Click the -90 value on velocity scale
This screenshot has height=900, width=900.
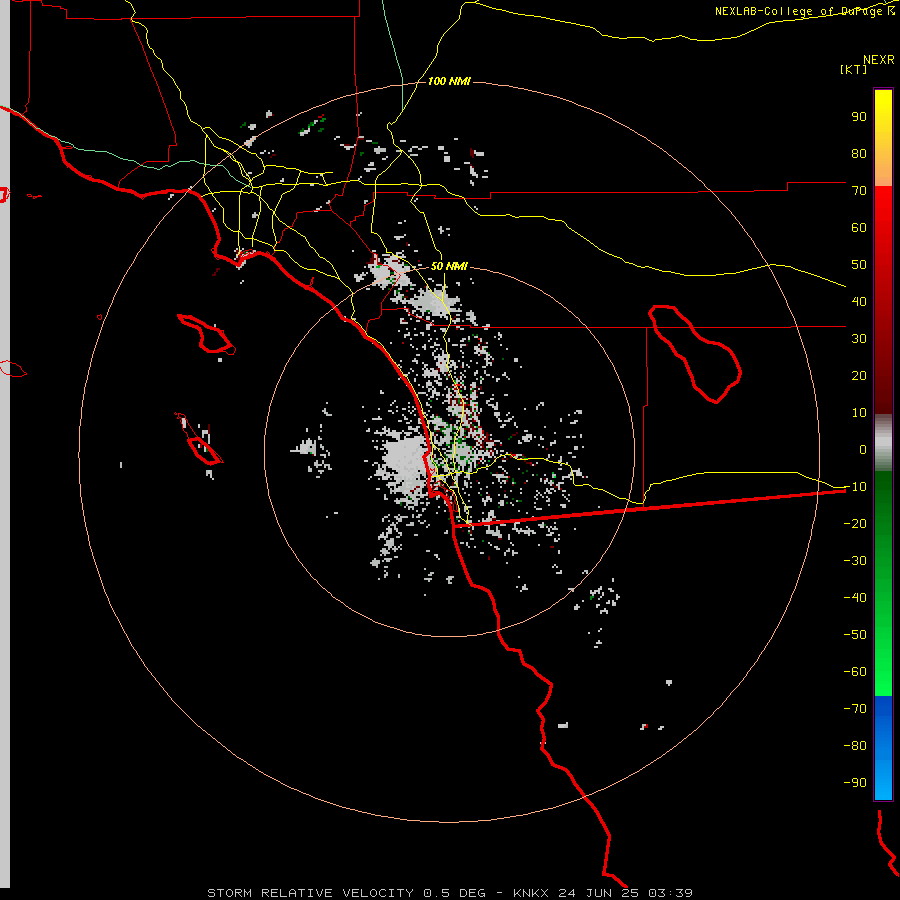[x=855, y=783]
